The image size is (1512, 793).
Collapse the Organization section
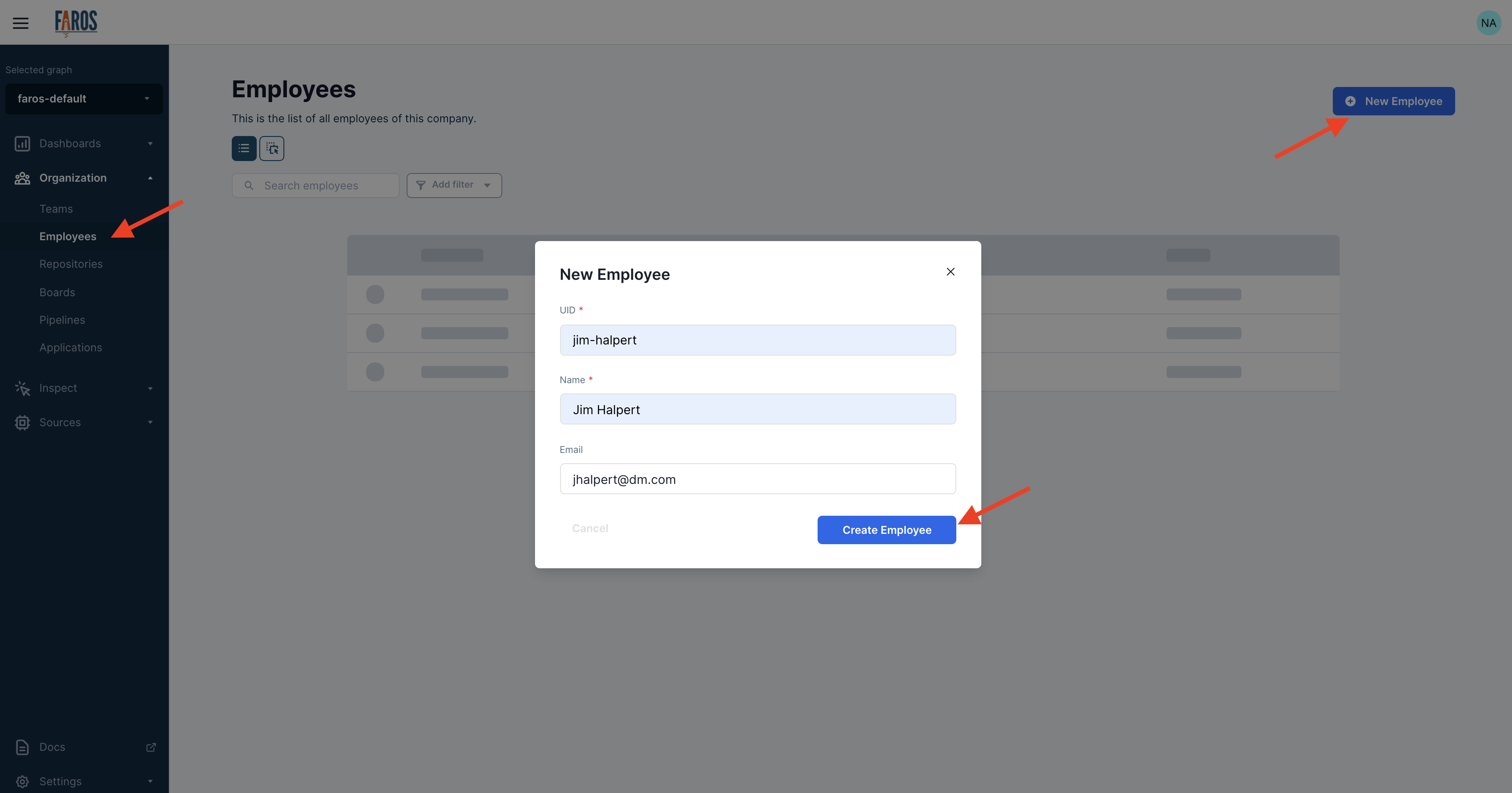(150, 178)
